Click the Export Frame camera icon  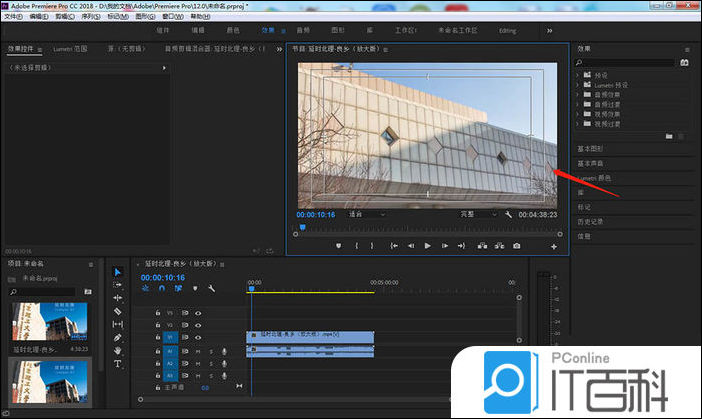pos(516,245)
